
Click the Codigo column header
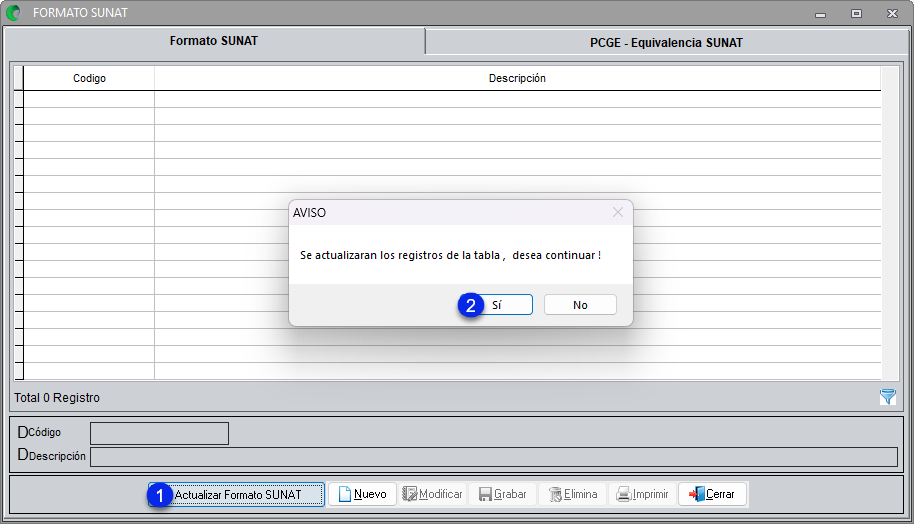(x=89, y=78)
